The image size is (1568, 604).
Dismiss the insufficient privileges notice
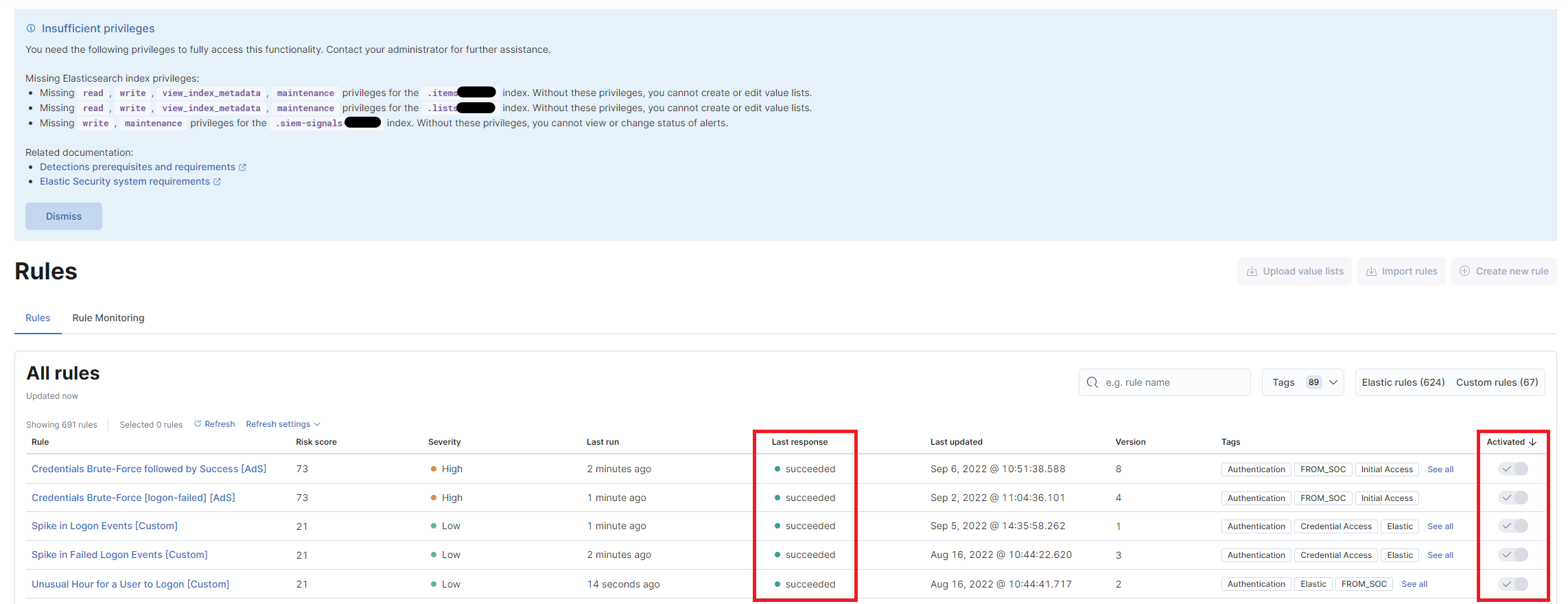pyautogui.click(x=64, y=216)
